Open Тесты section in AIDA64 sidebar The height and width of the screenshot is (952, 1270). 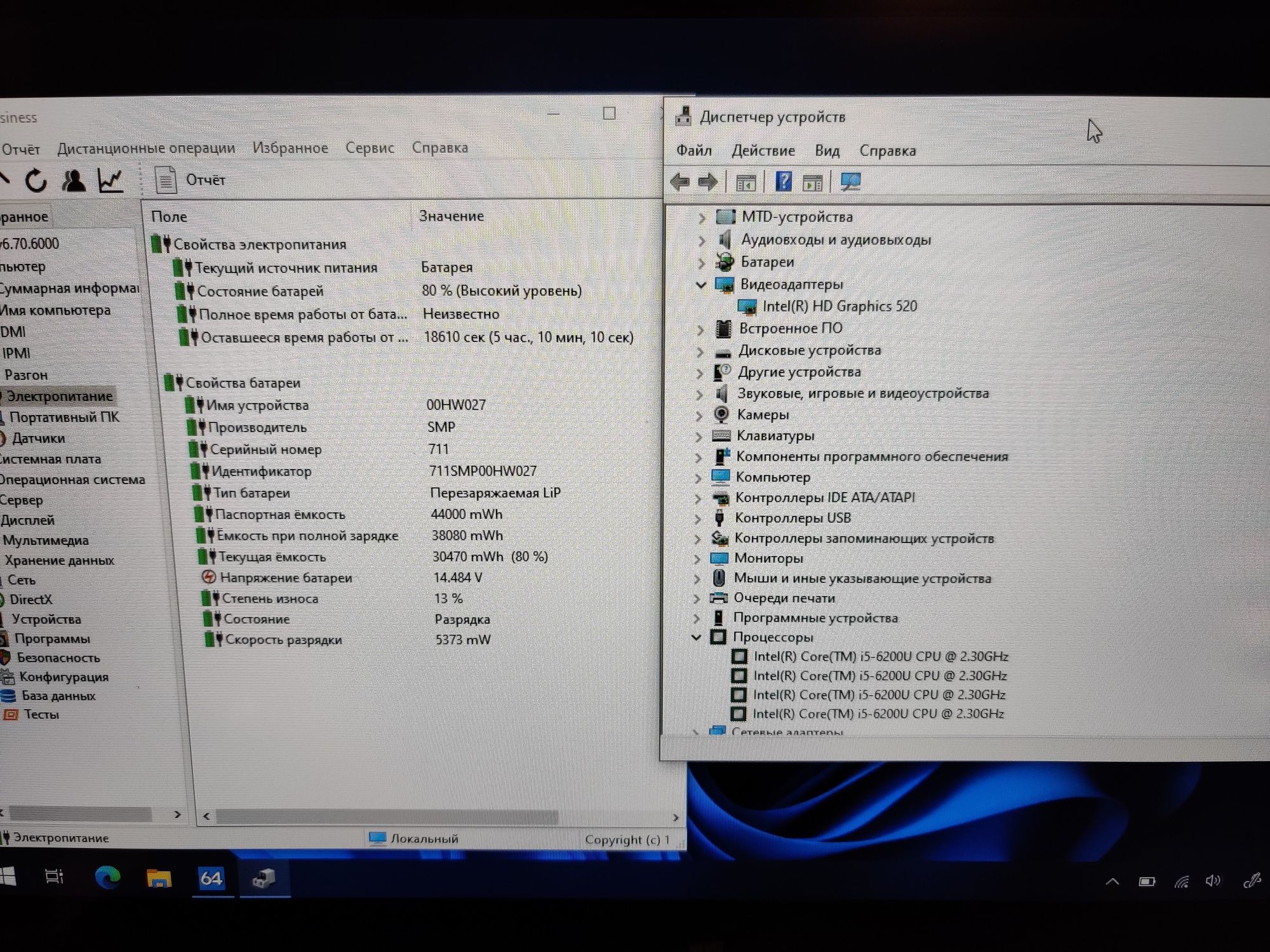pyautogui.click(x=41, y=715)
